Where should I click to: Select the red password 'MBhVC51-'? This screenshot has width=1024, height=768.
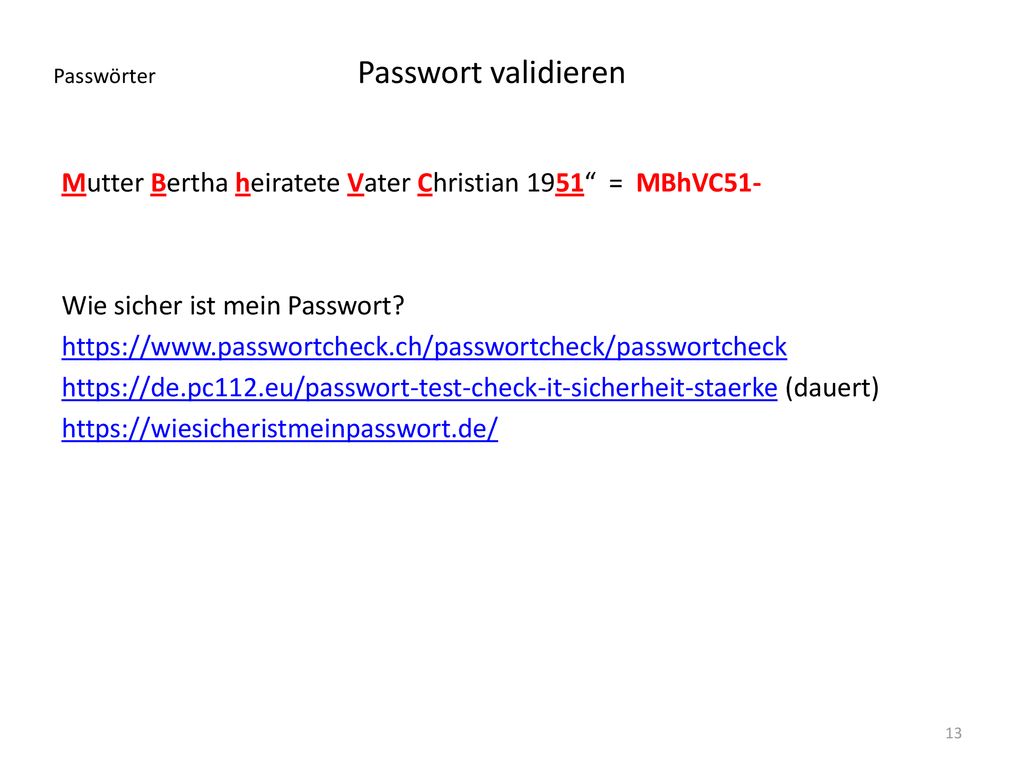click(x=699, y=183)
